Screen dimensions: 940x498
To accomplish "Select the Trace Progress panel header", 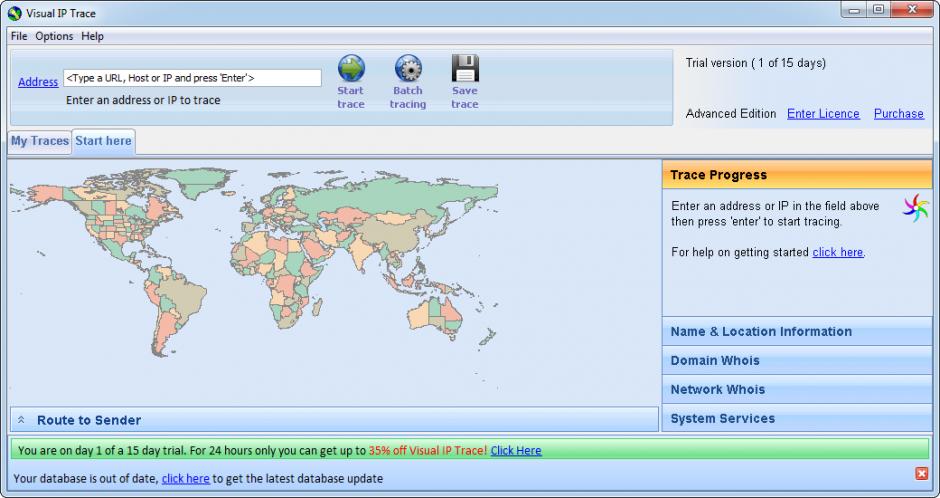I will point(797,175).
